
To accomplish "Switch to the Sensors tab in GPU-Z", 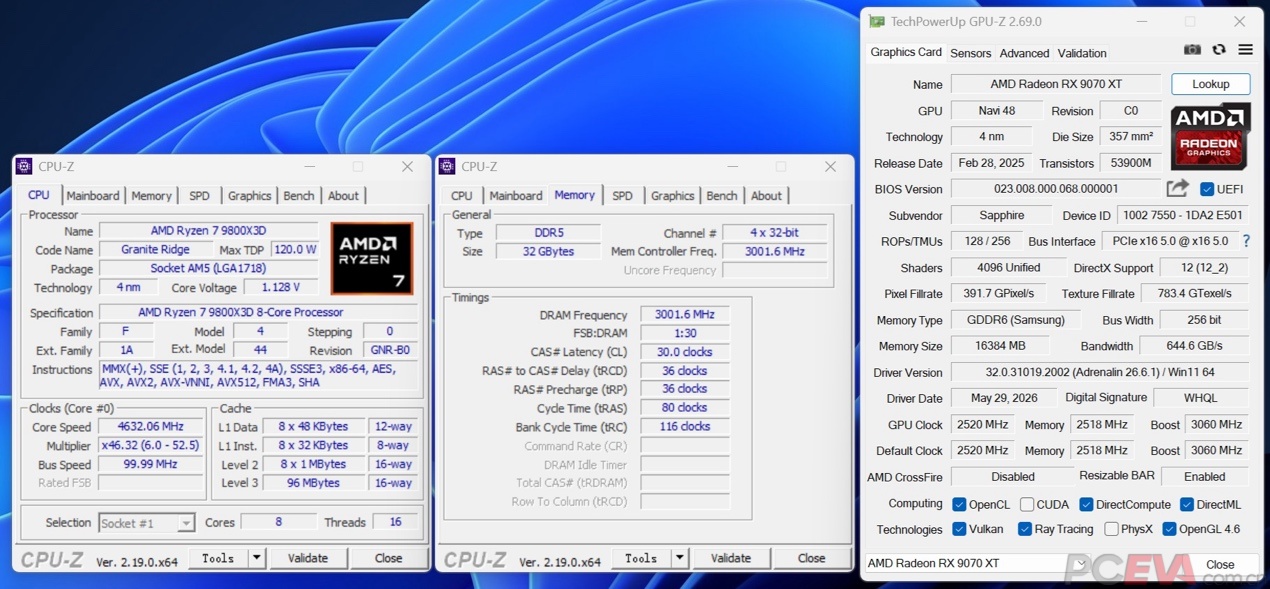I will pos(970,53).
